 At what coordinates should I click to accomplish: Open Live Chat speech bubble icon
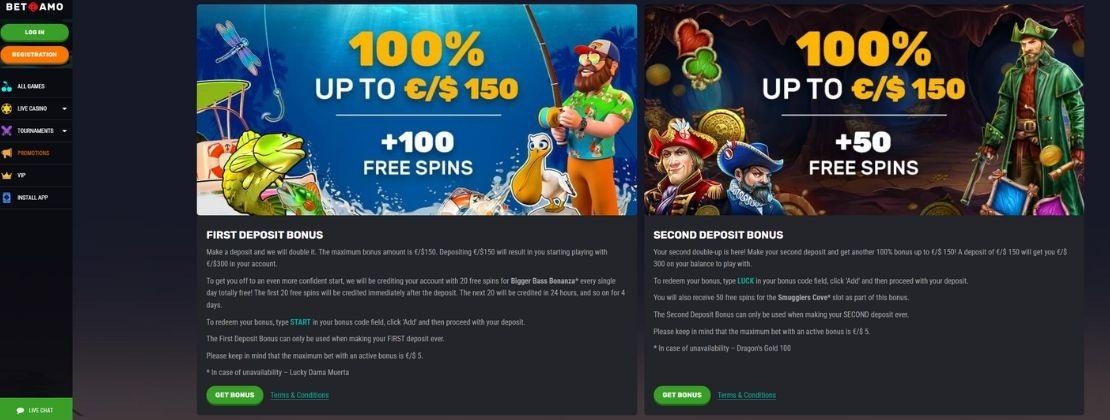21,410
